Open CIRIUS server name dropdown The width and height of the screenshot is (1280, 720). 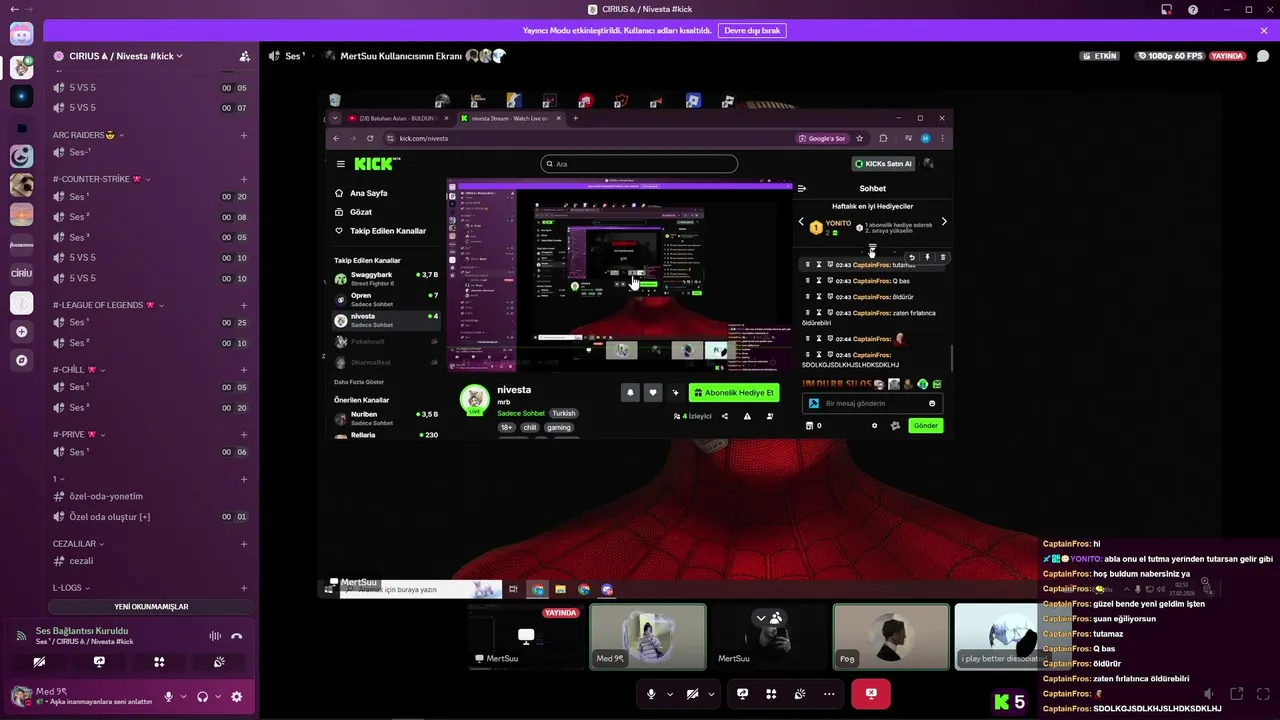click(125, 56)
